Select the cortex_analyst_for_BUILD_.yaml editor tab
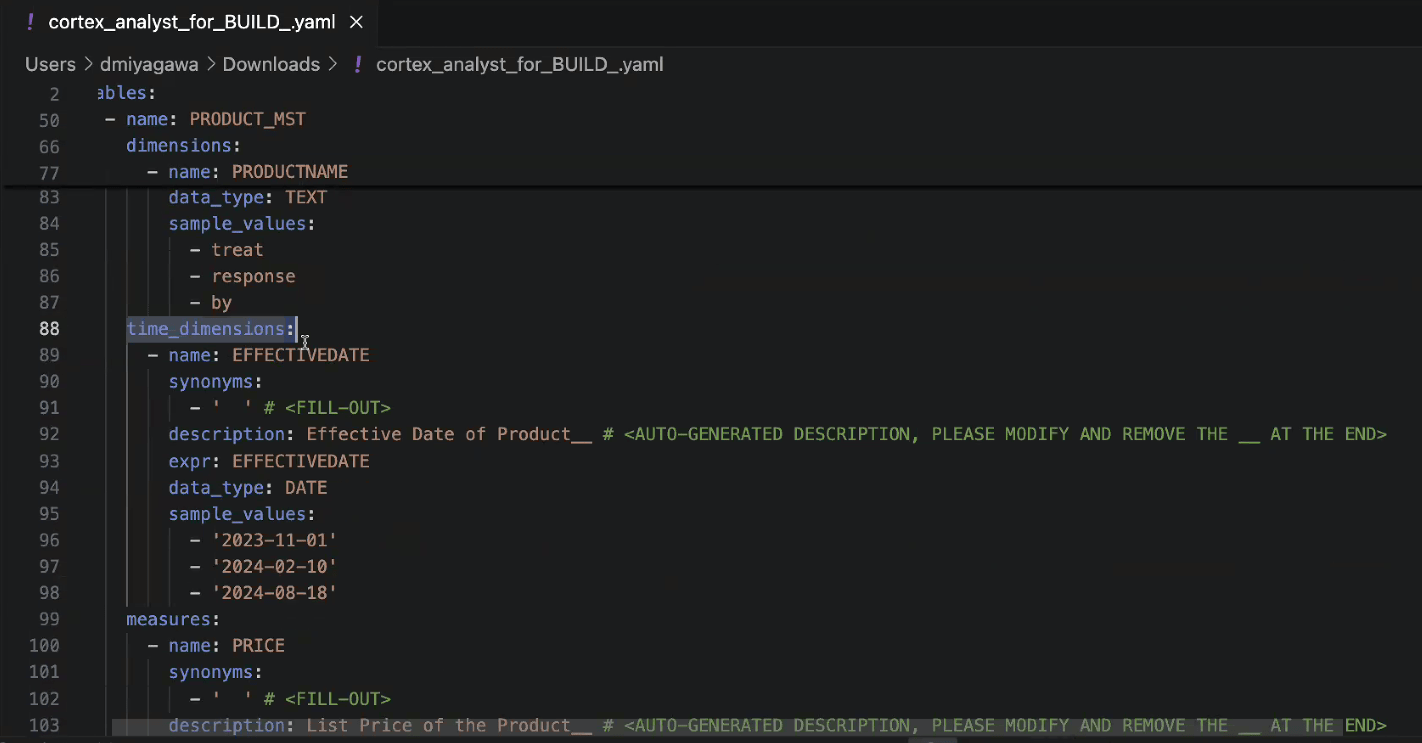 tap(192, 22)
